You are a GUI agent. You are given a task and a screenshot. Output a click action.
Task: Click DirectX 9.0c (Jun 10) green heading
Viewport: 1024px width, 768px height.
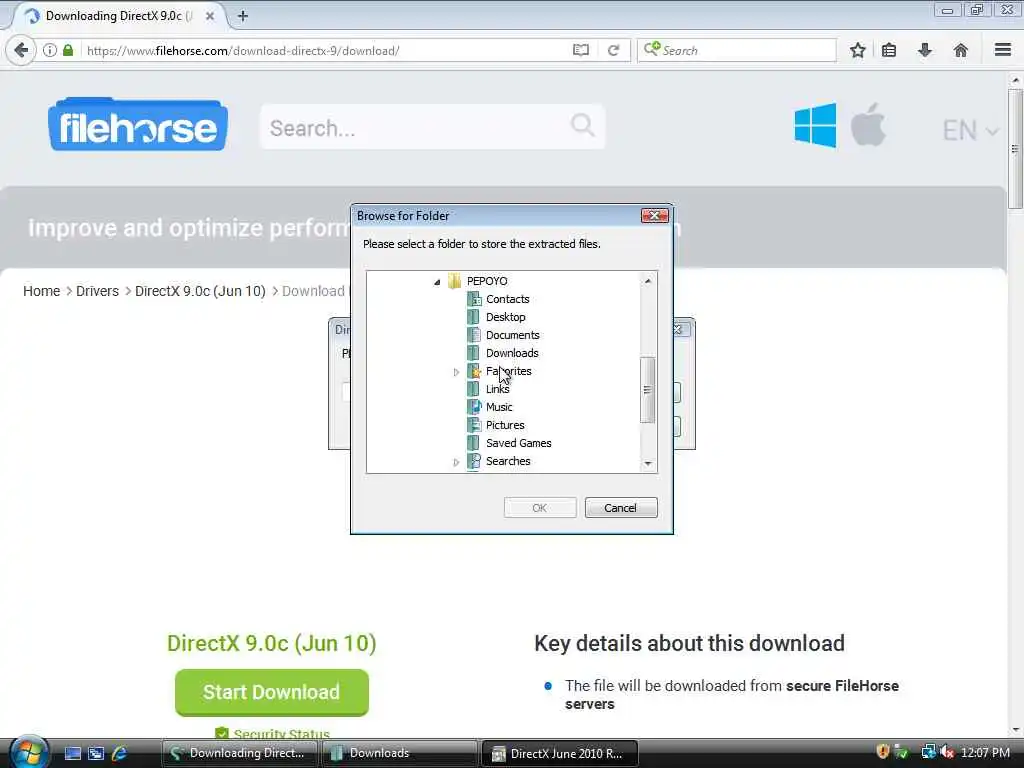click(272, 643)
